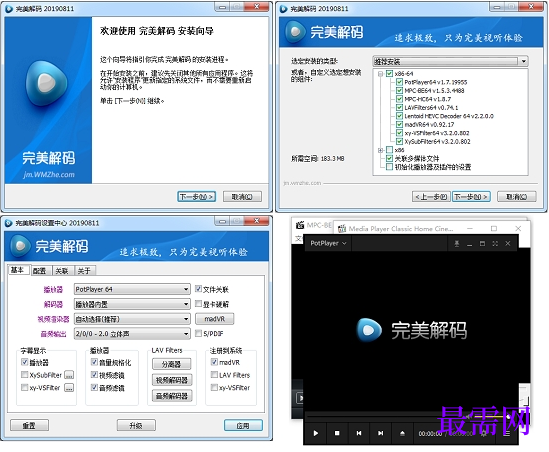Click PotPlayer stop button
This screenshot has width=549, height=452.
(x=337, y=433)
